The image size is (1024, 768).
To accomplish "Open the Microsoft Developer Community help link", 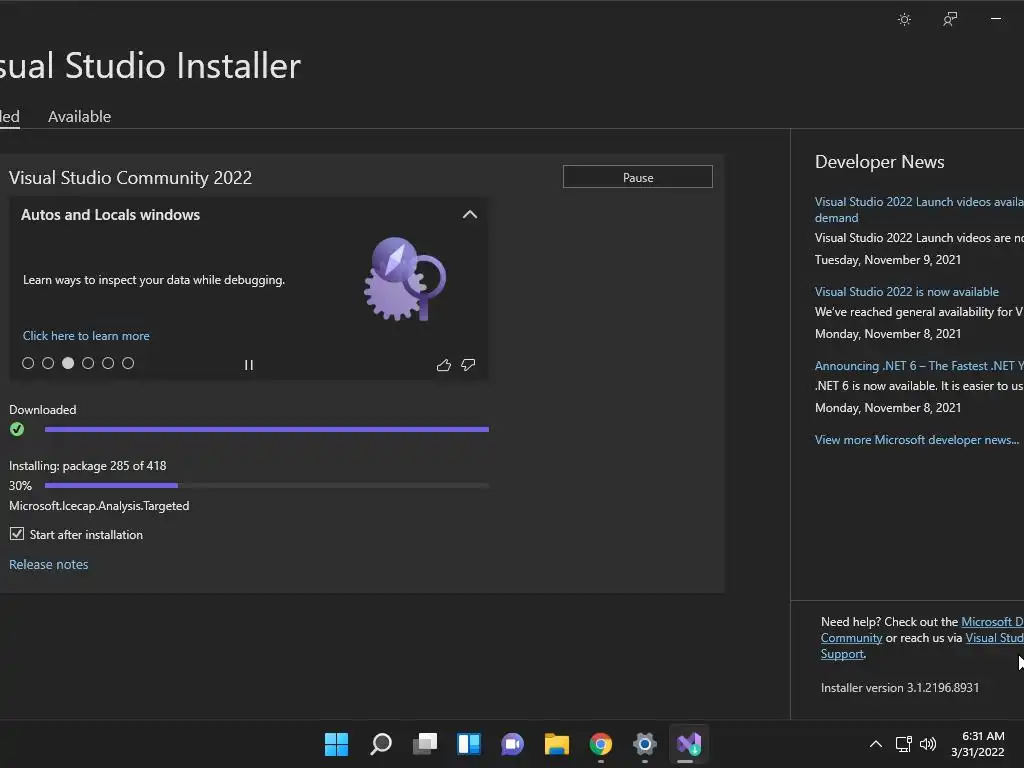I will click(992, 622).
